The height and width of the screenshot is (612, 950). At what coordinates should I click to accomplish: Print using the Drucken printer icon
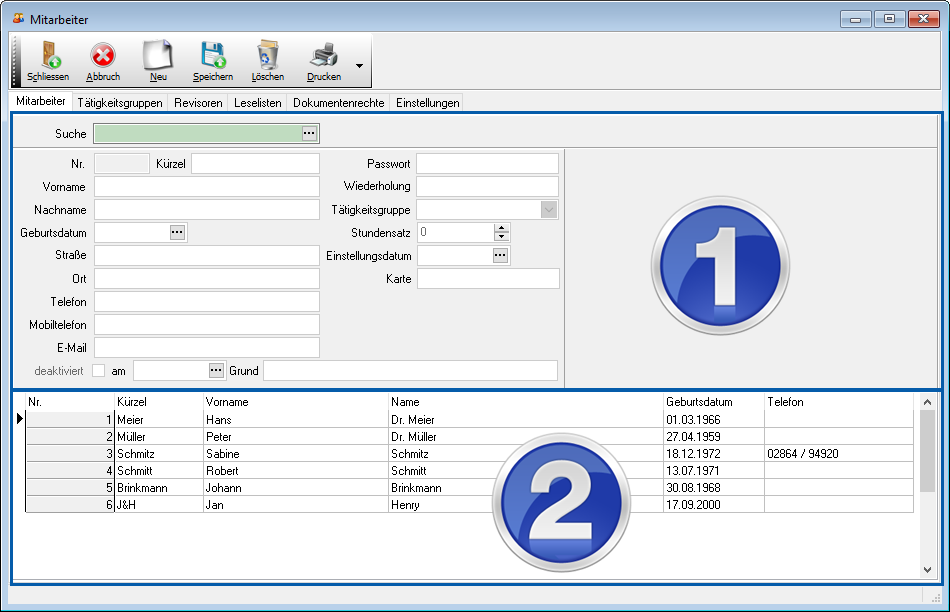pos(323,56)
